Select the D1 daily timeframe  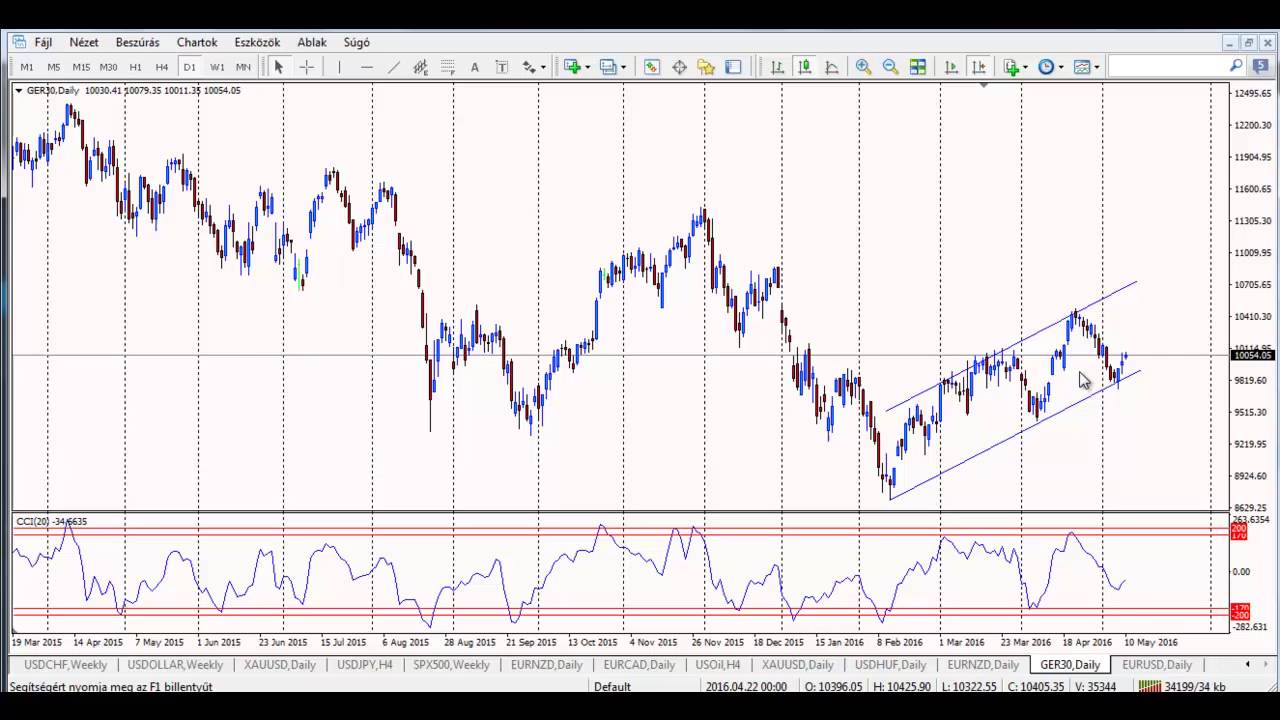tap(189, 67)
